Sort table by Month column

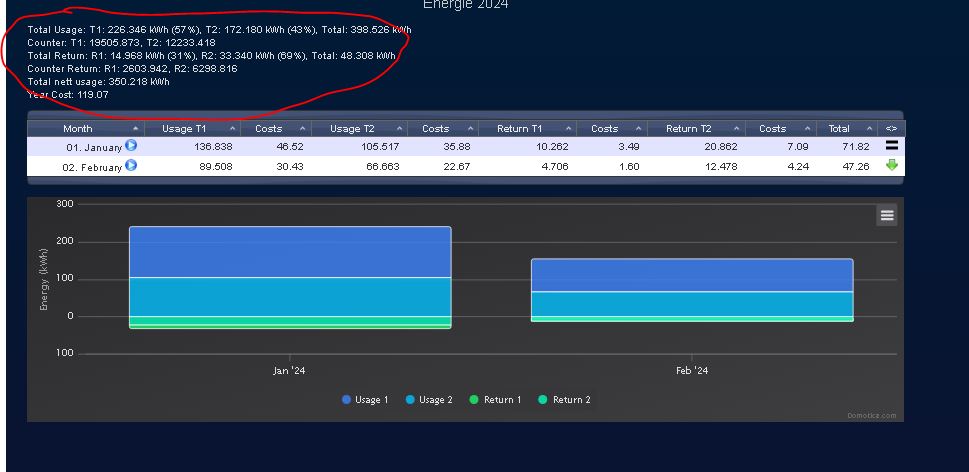coord(86,129)
